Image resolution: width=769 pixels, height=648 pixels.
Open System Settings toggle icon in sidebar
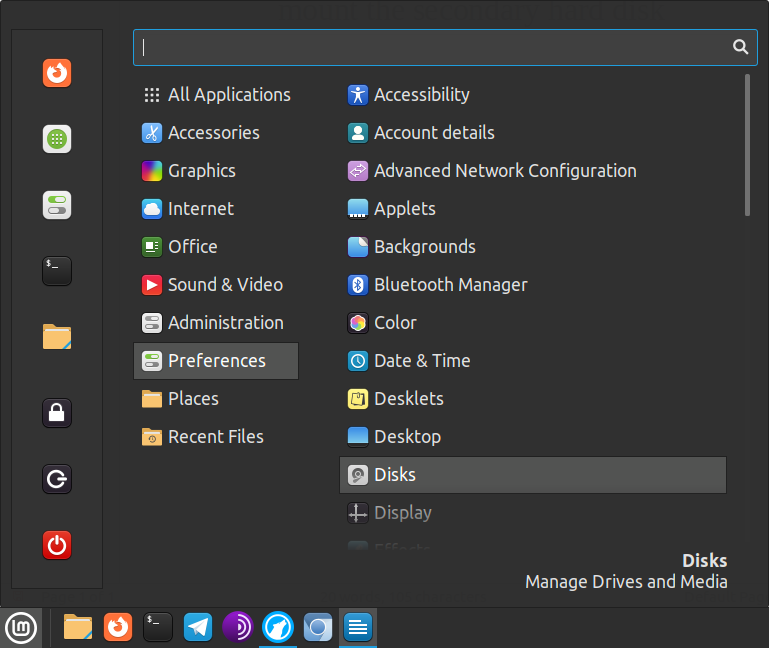[57, 205]
